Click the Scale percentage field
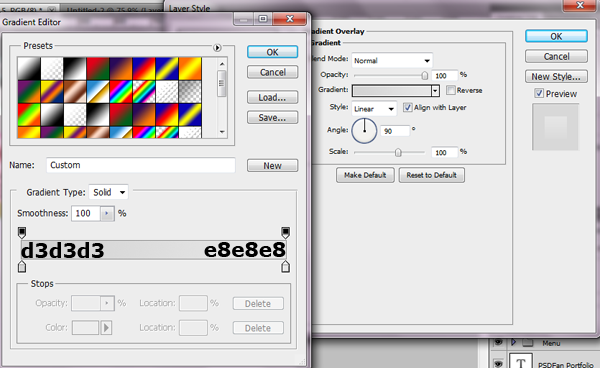Screen dimensions: 600x368 [x=444, y=152]
